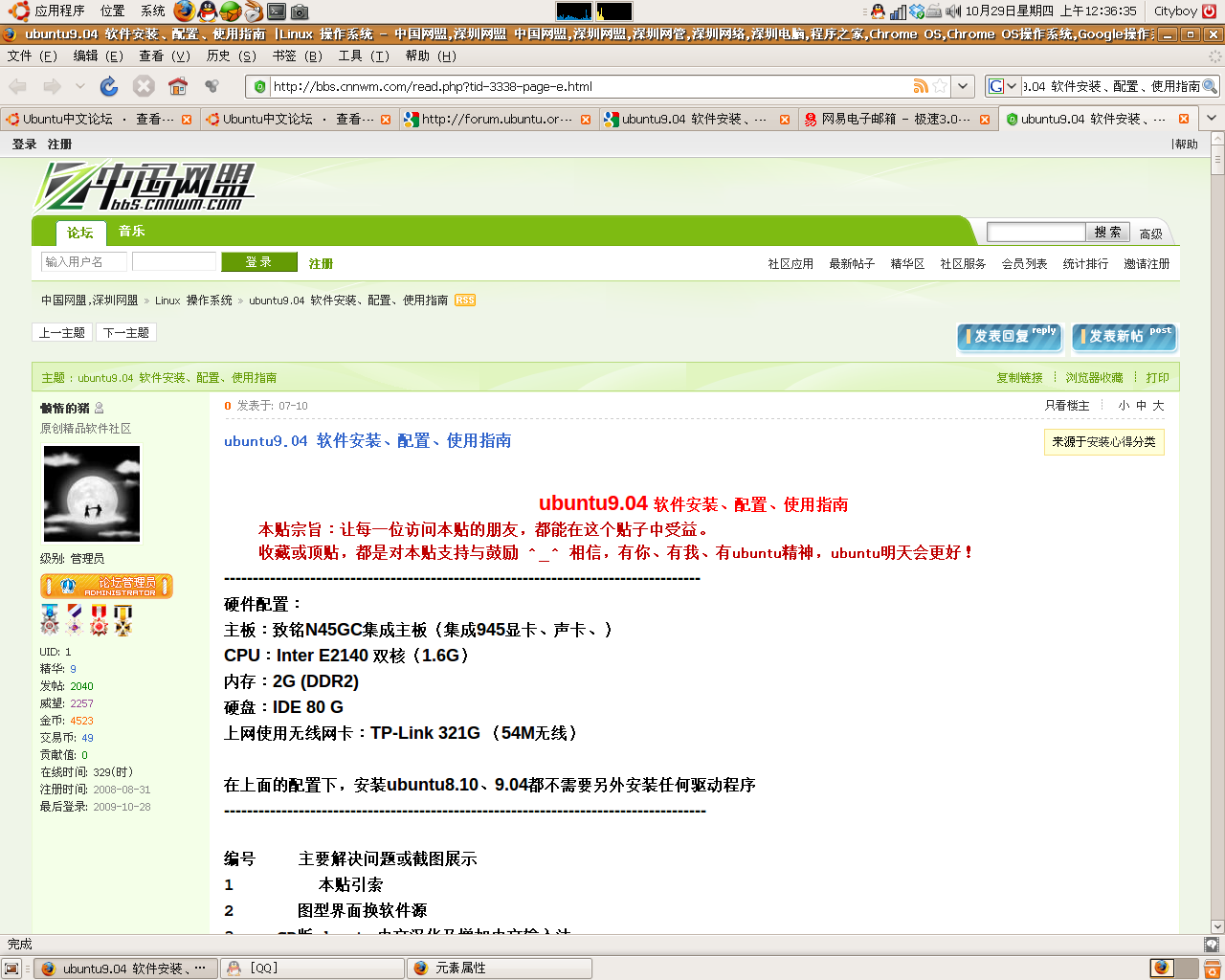Go to the browser home page icon
Viewport: 1225px width, 980px height.
tap(178, 86)
